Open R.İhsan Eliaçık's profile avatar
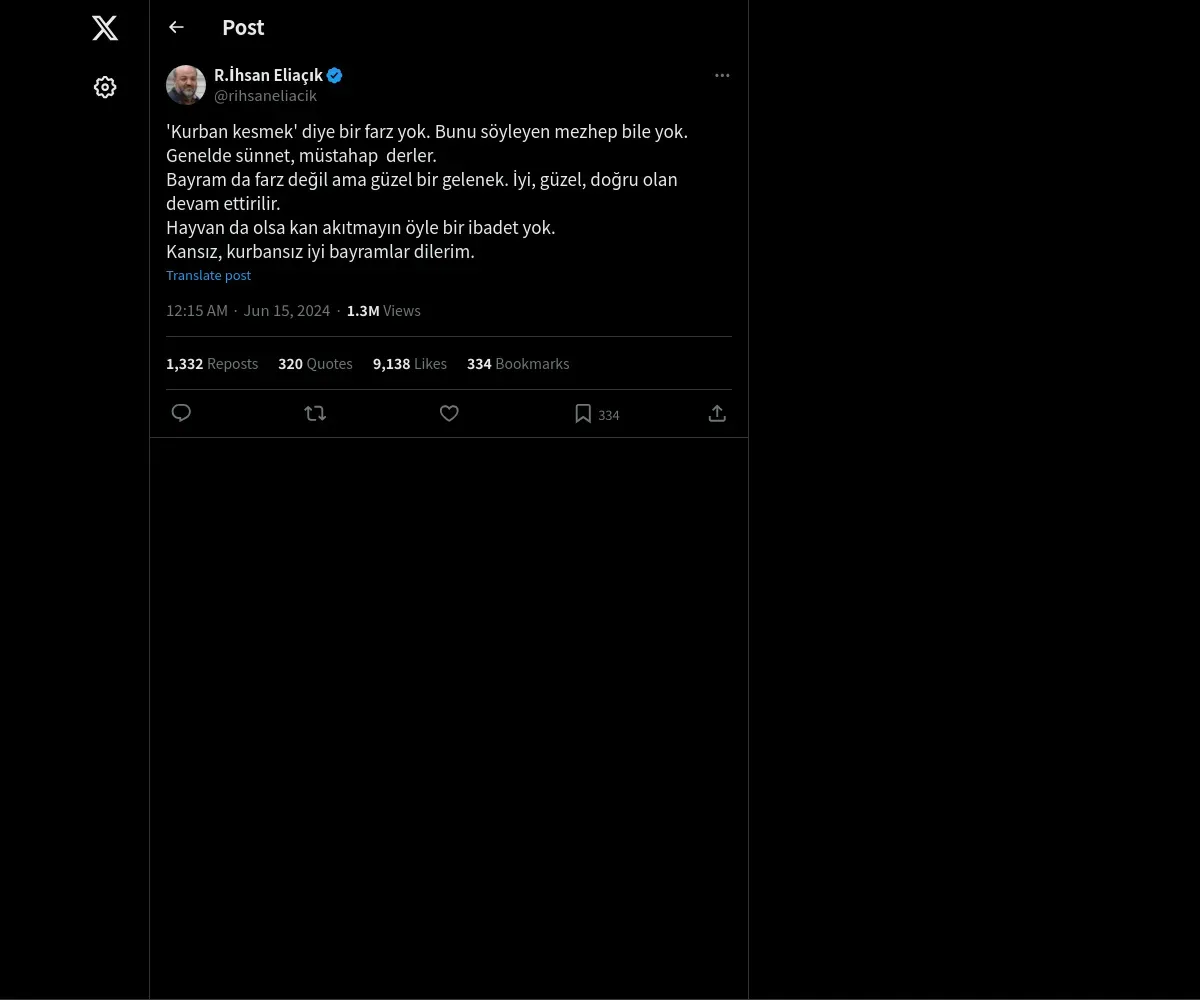Viewport: 1200px width, 1000px height. click(186, 85)
